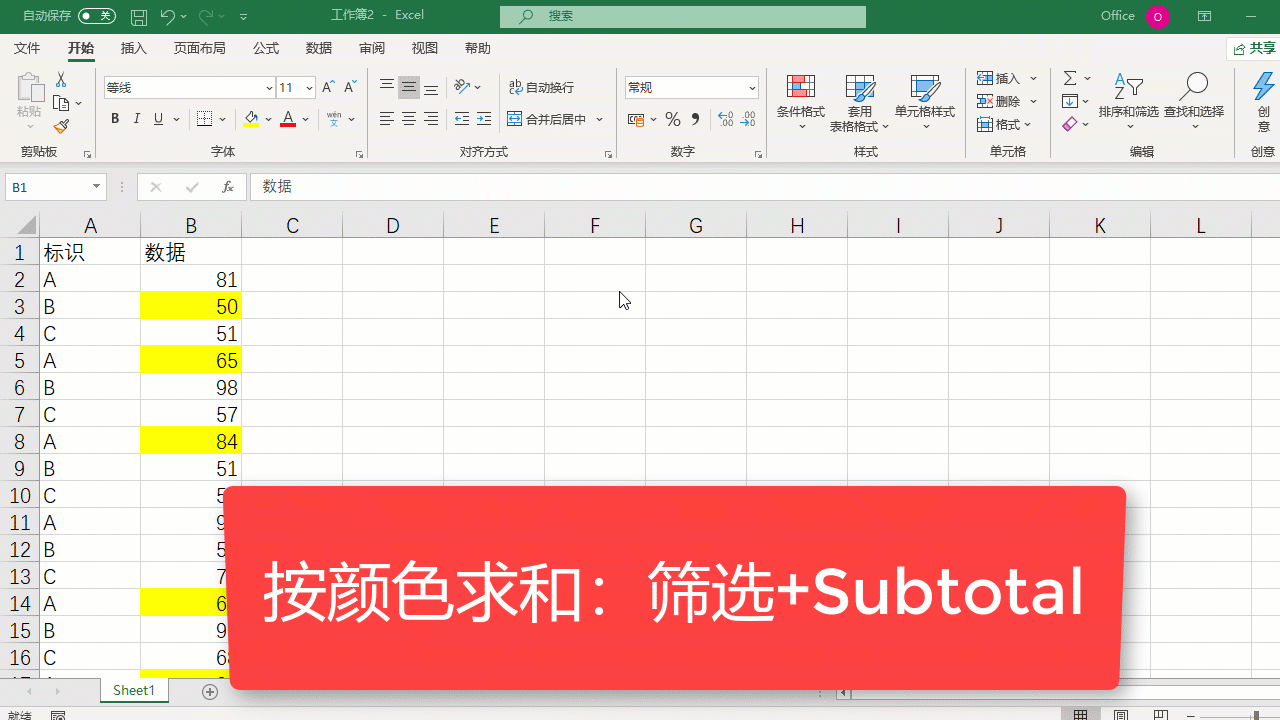Expand the Name Box dropdown arrow
Viewport: 1280px width, 720px height.
coord(97,187)
